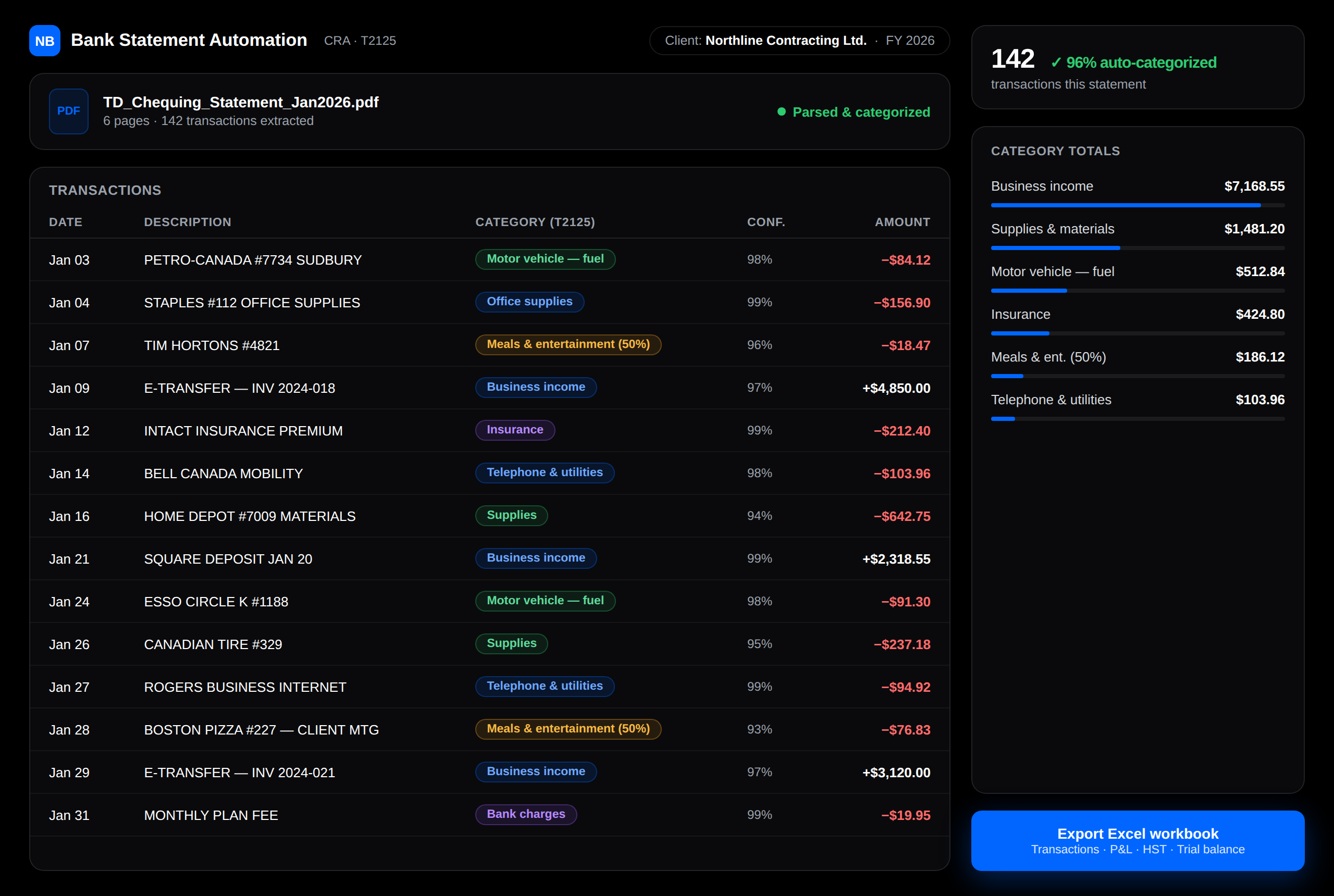Click the 94% confidence for HOME DEPOT

coord(760,516)
